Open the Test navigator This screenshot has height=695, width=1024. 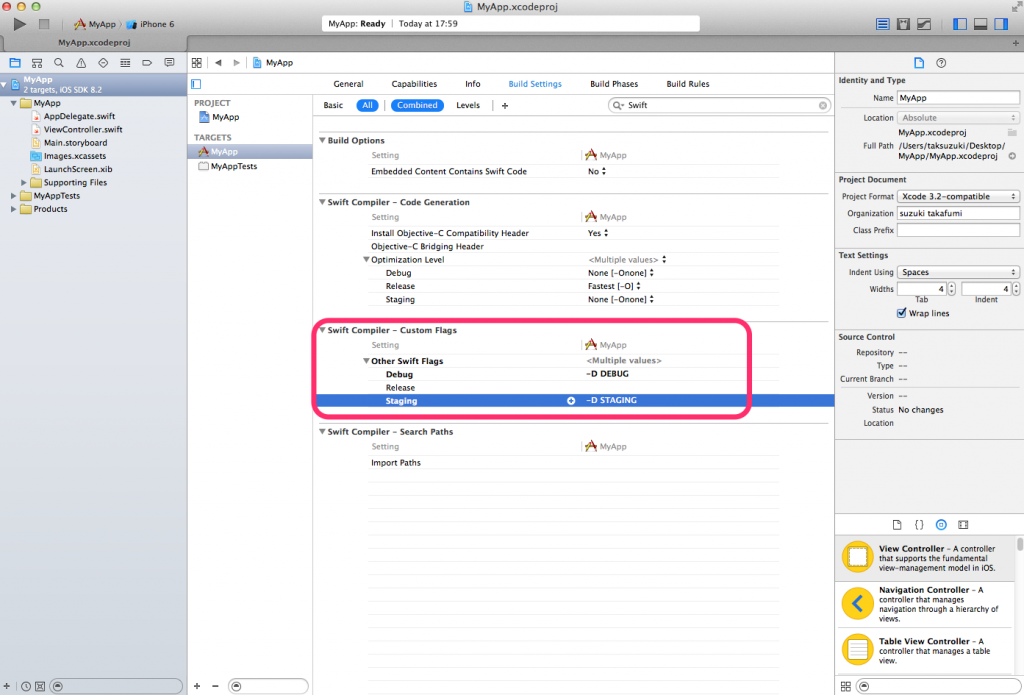[x=104, y=62]
